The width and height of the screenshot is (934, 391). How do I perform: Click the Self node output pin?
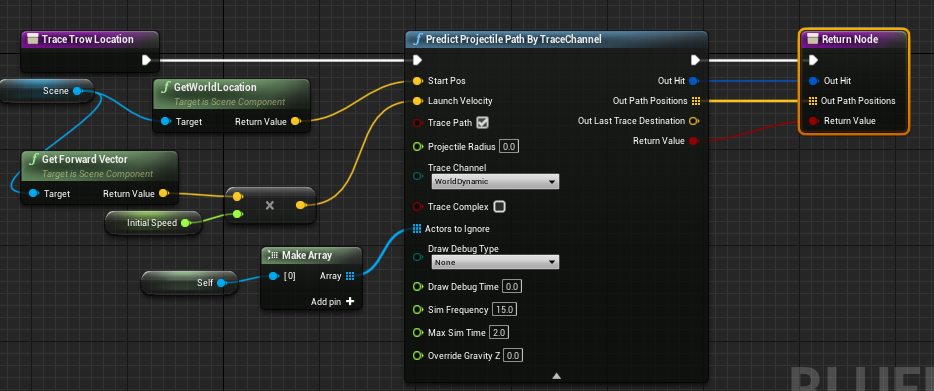pos(221,283)
